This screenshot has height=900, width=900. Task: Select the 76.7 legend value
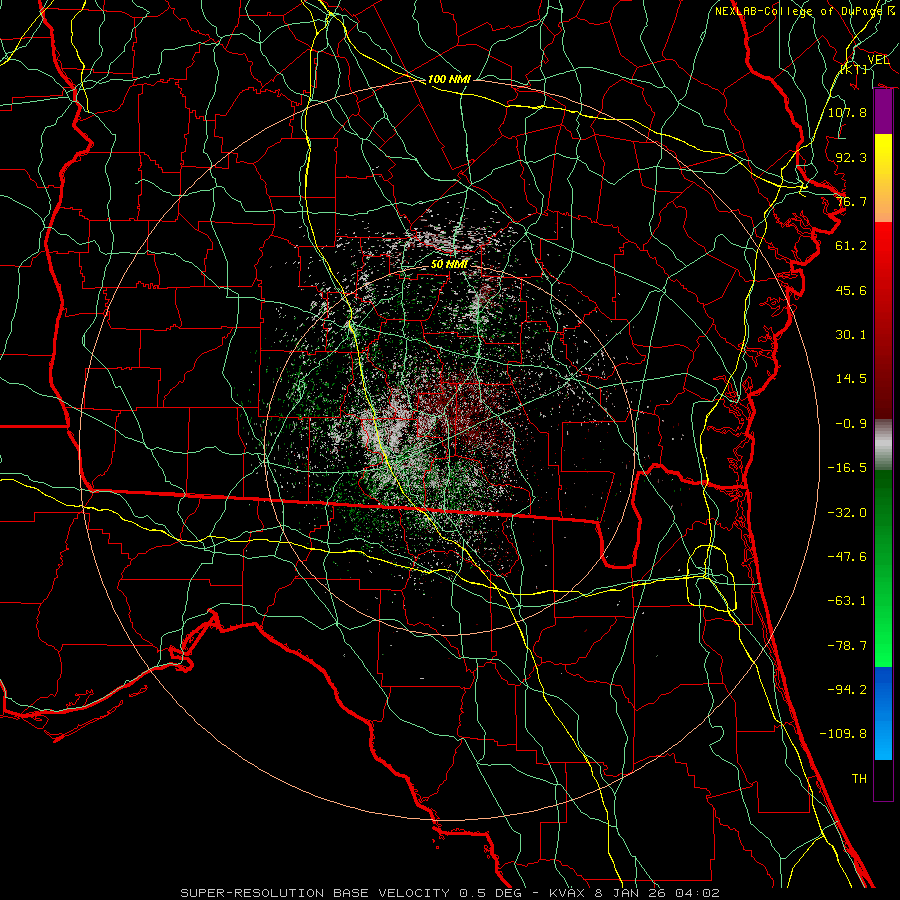[851, 201]
